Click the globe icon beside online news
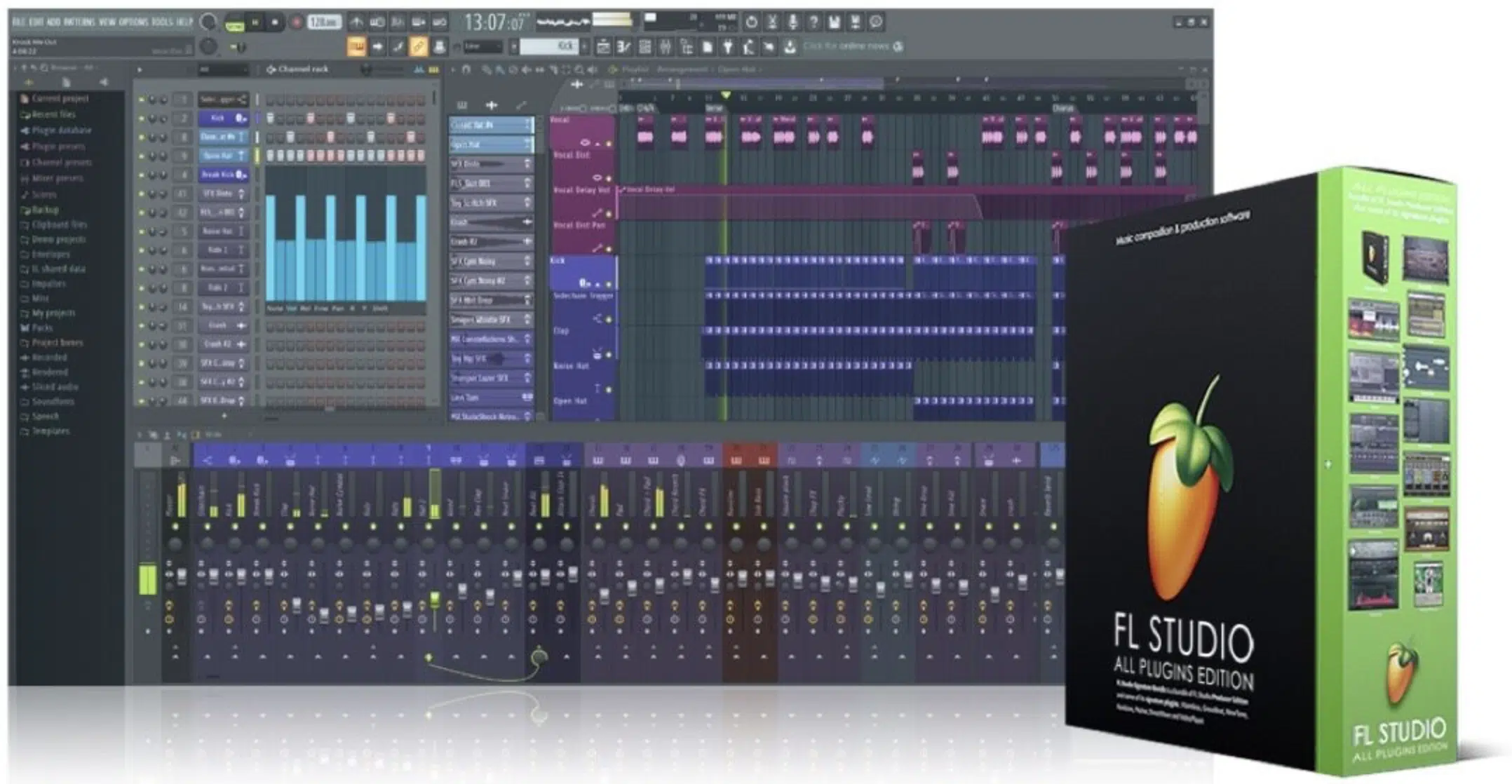The image size is (1512, 784). [898, 46]
